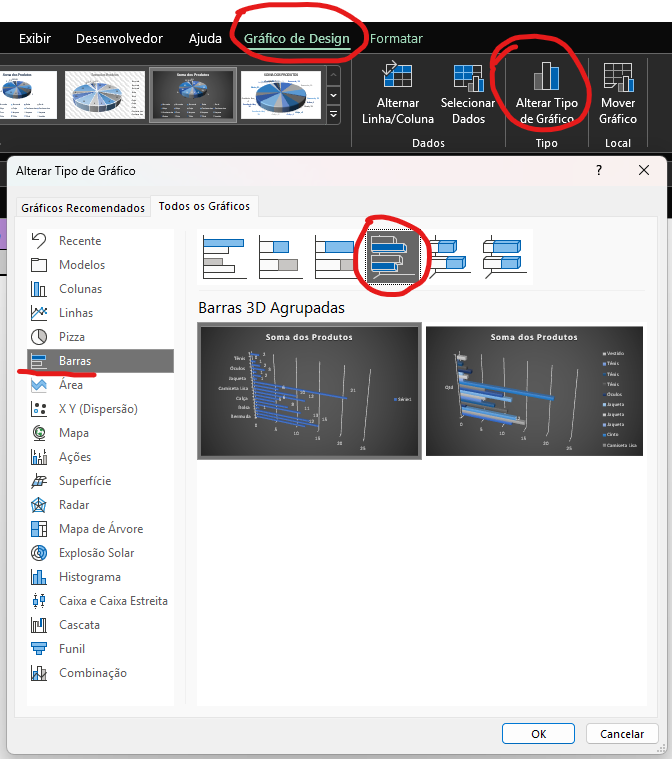Click the Cancelar button
The width and height of the screenshot is (672, 759).
coord(622,734)
